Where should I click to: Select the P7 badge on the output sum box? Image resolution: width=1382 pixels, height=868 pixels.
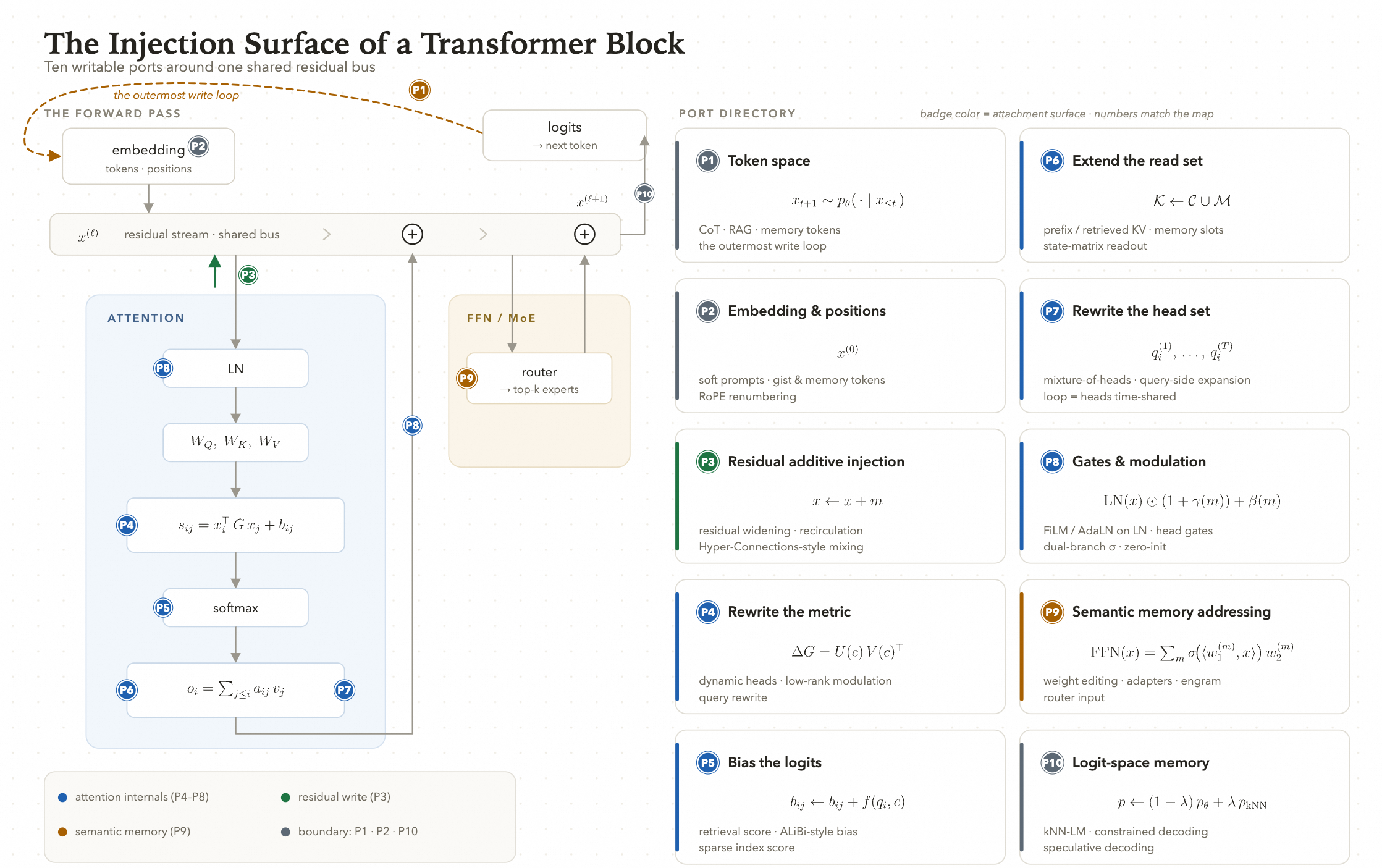point(344,690)
